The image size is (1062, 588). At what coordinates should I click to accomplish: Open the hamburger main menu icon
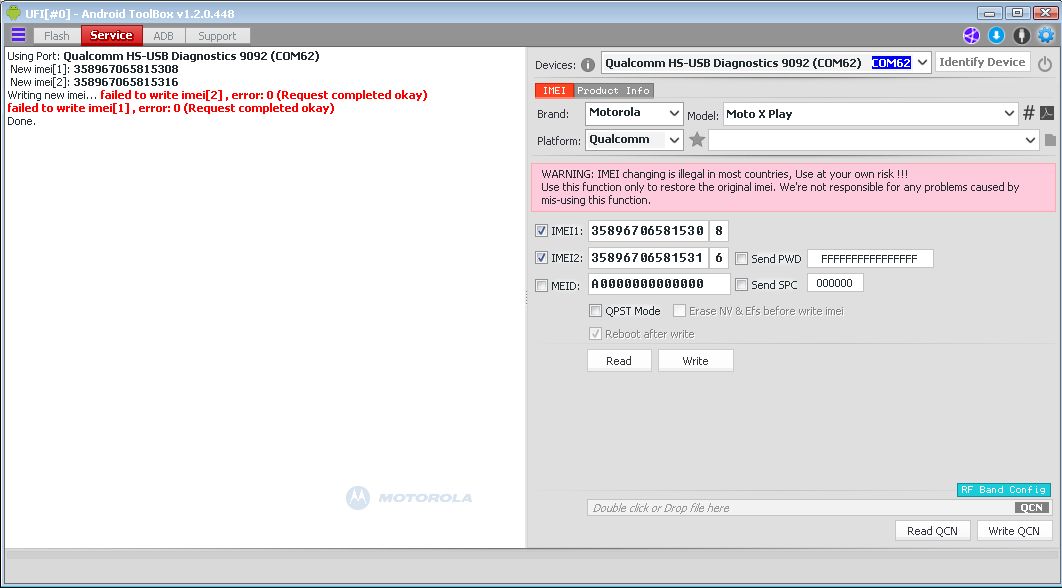(18, 35)
